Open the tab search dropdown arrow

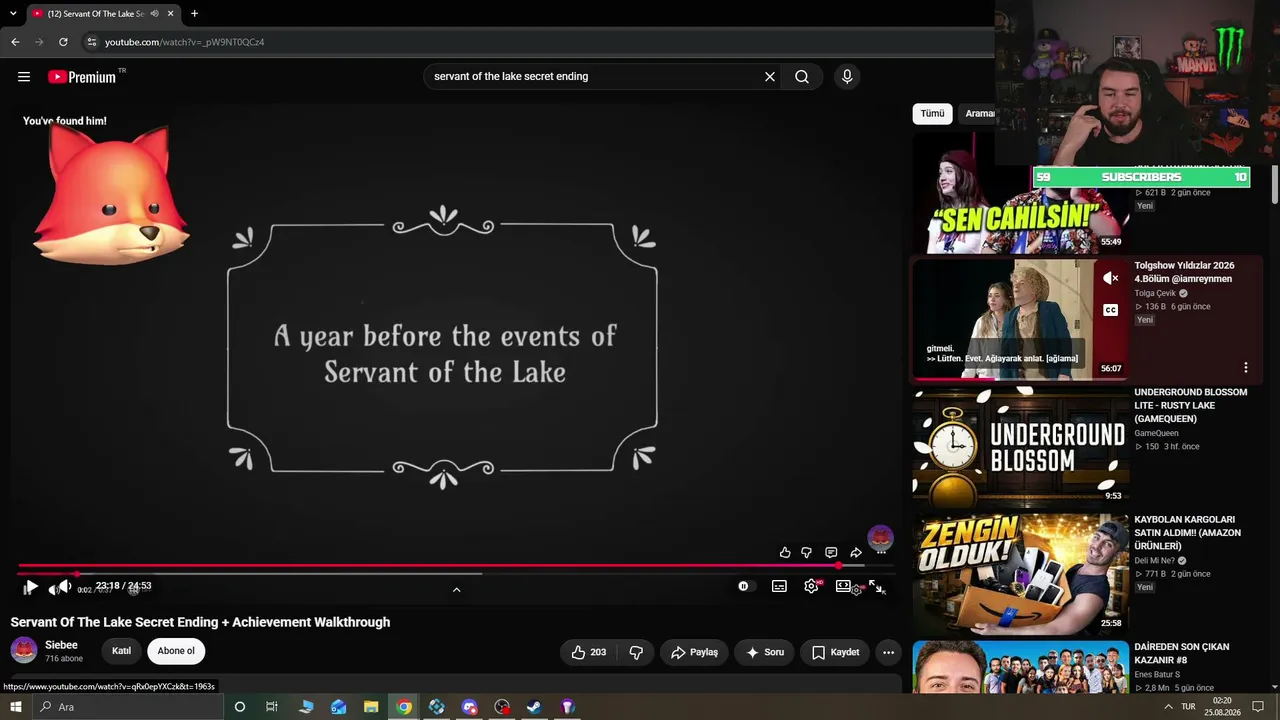click(x=13, y=14)
